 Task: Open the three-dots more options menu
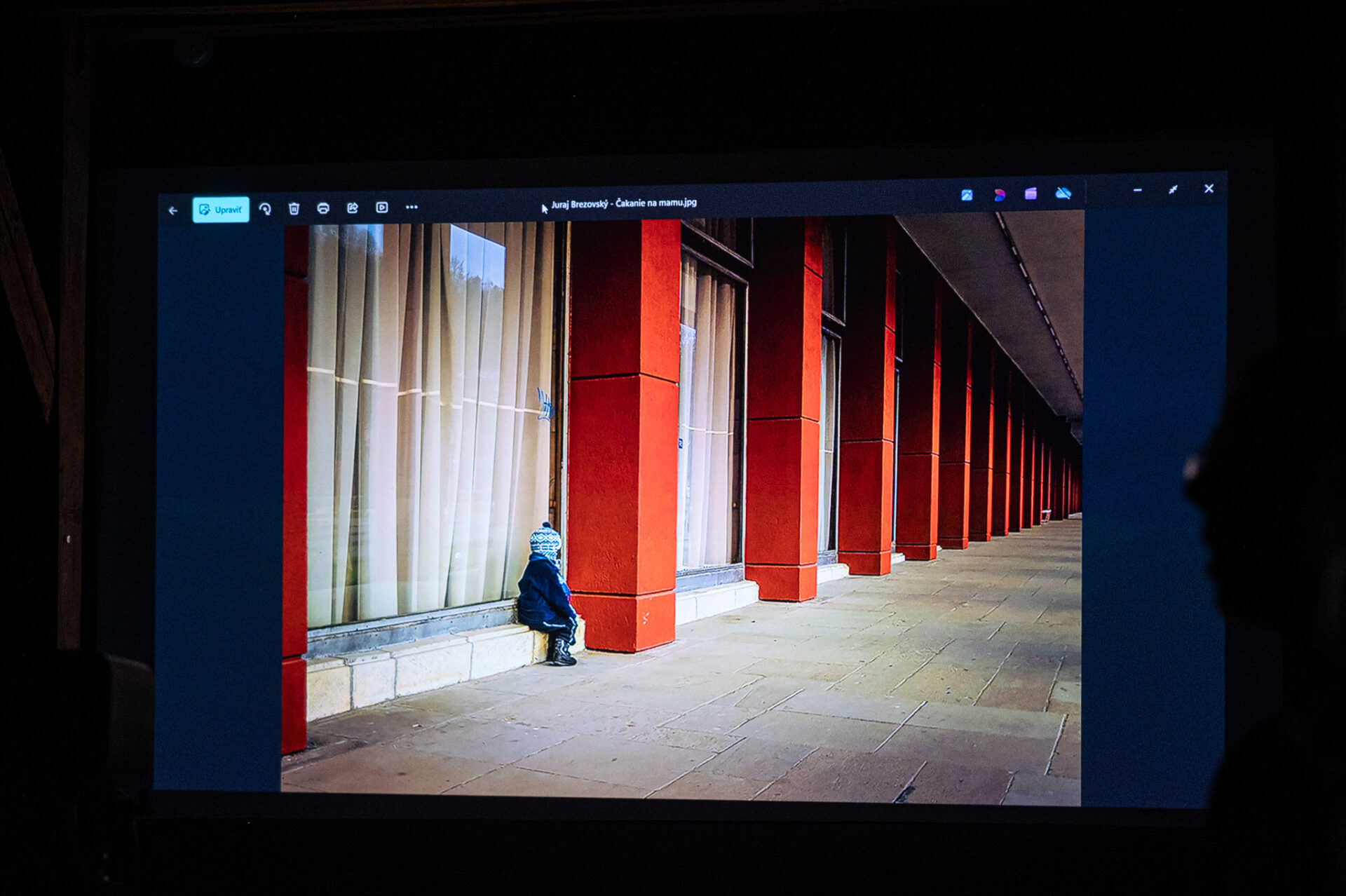coord(412,207)
